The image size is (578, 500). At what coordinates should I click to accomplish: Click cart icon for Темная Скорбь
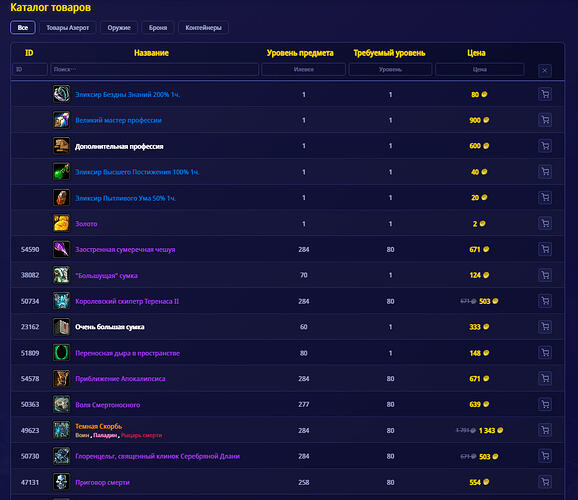(545, 430)
